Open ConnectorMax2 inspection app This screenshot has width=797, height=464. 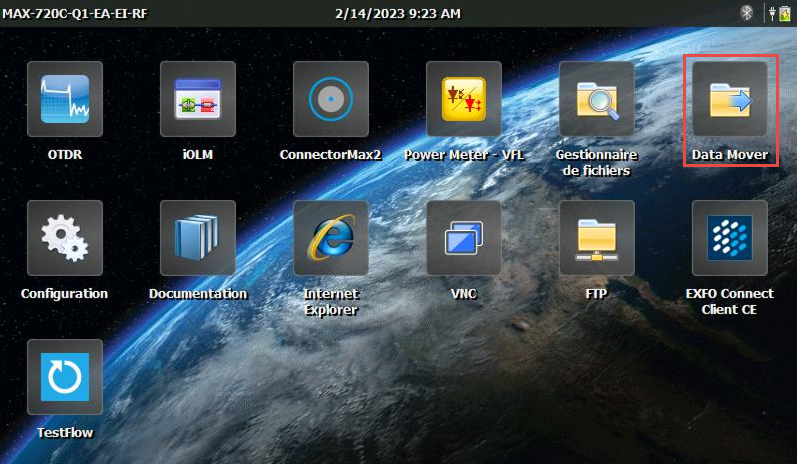[x=331, y=99]
